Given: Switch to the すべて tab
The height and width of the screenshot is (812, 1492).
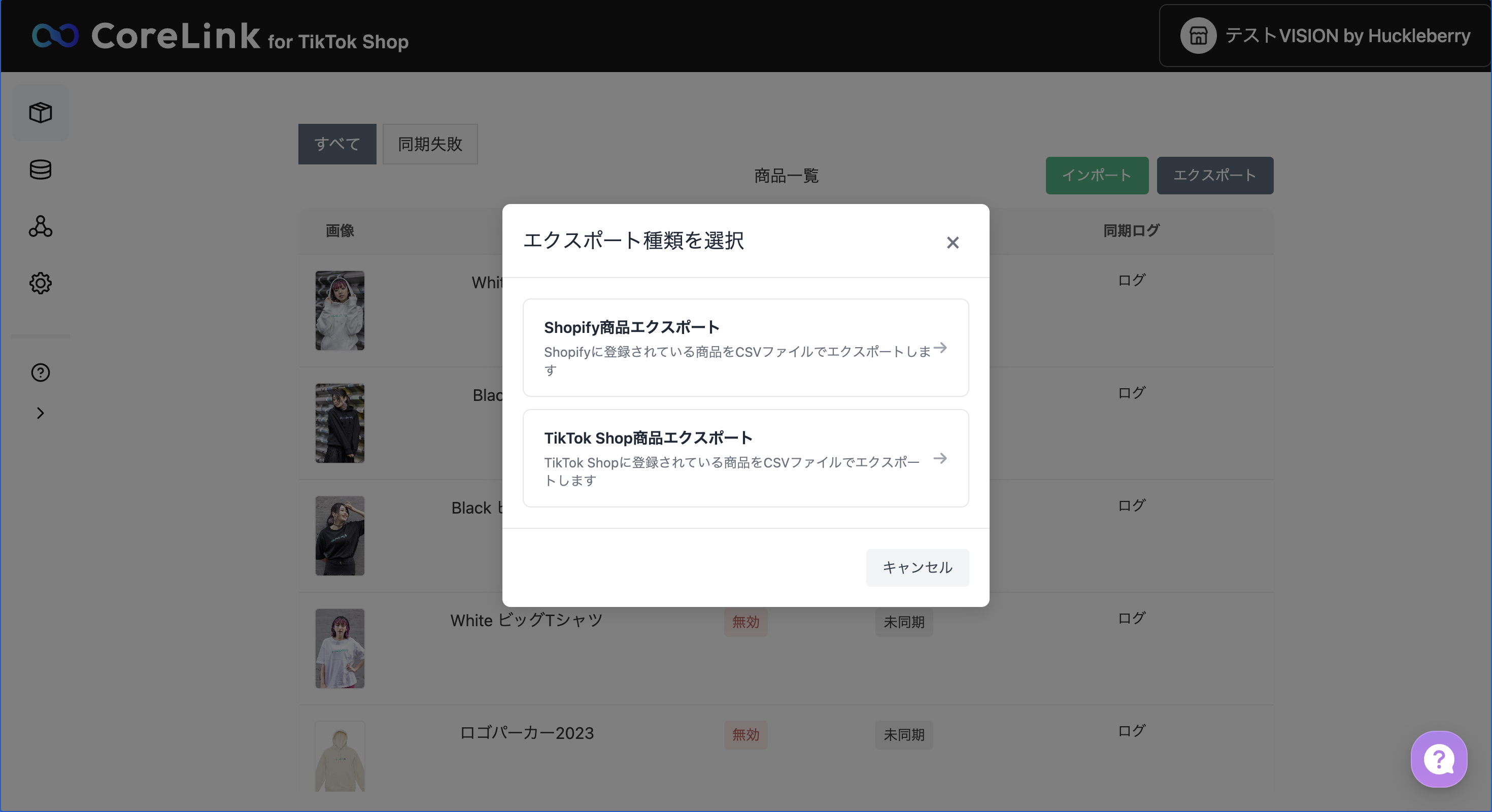Looking at the screenshot, I should [337, 144].
